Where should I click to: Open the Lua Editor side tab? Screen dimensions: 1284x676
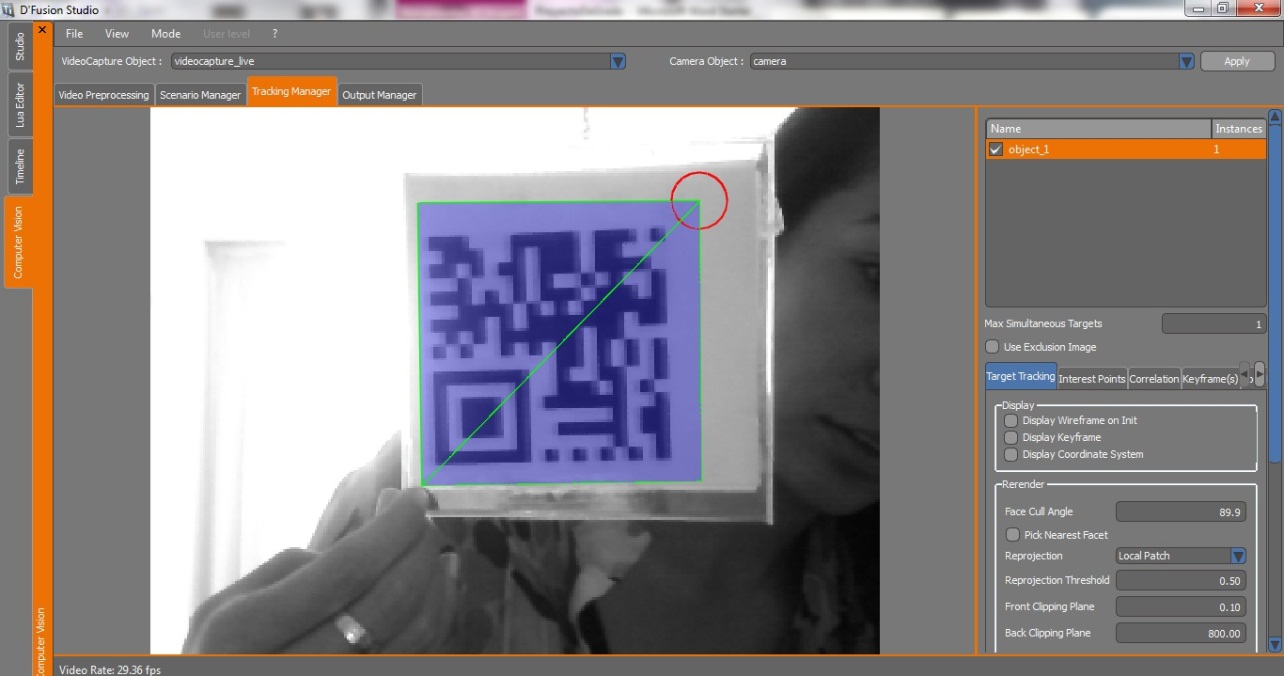pos(20,105)
